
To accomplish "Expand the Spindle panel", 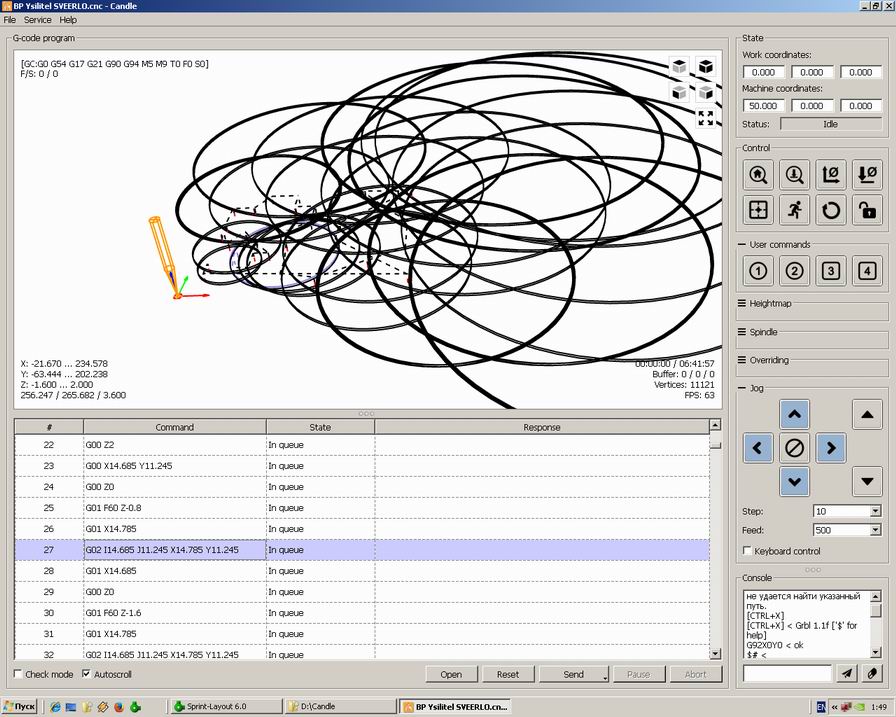I will click(742, 332).
